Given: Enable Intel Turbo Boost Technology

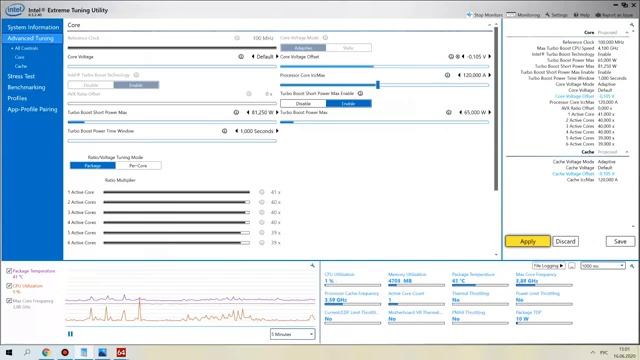Looking at the screenshot, I should click(x=136, y=85).
